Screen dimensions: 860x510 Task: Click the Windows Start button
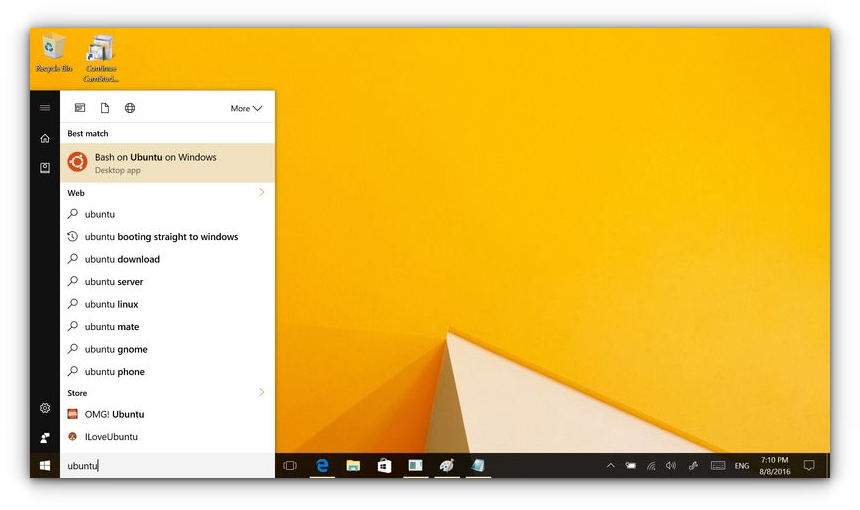pos(45,466)
